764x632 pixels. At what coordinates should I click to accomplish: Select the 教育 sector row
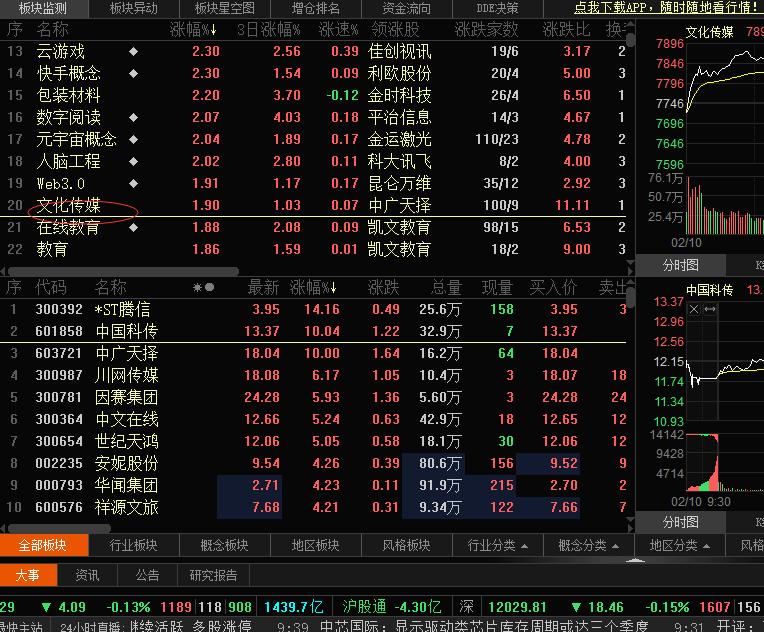(x=313, y=249)
